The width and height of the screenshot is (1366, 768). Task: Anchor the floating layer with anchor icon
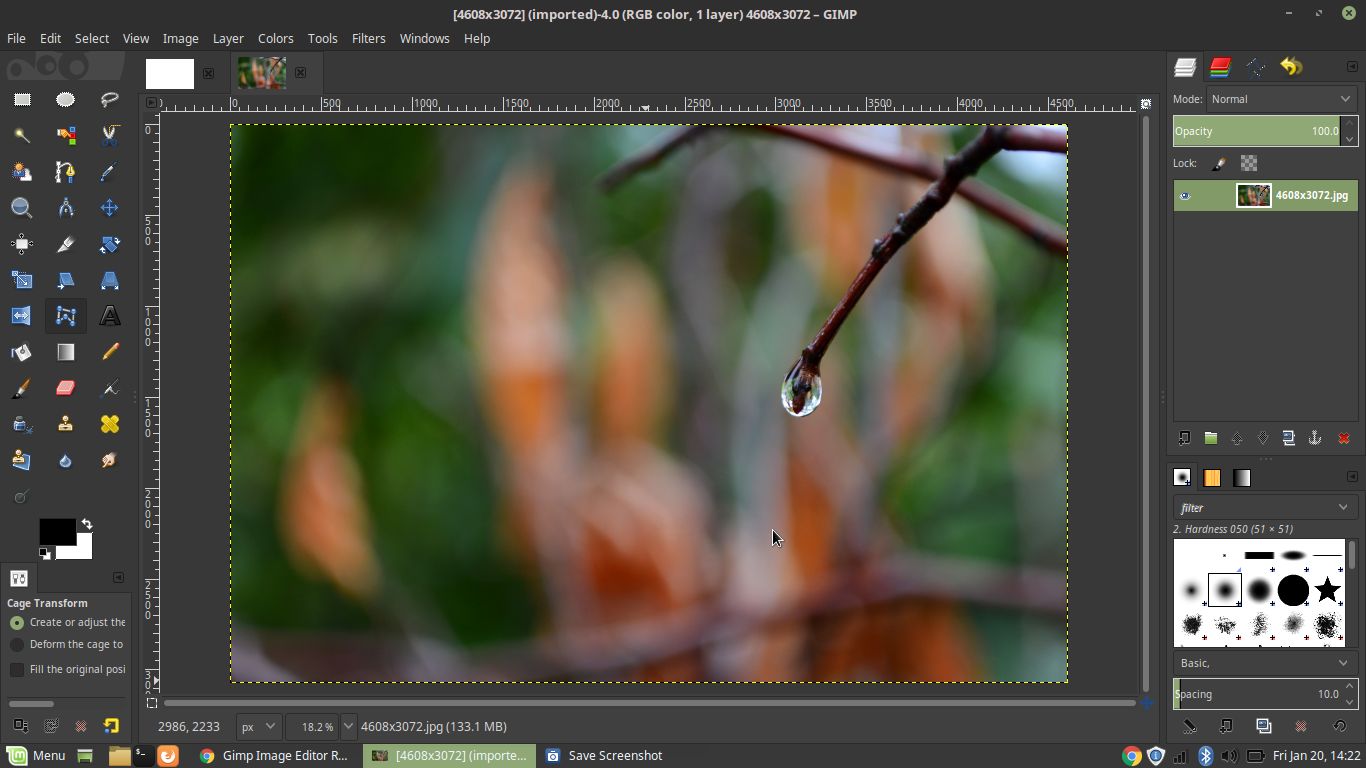coord(1315,438)
